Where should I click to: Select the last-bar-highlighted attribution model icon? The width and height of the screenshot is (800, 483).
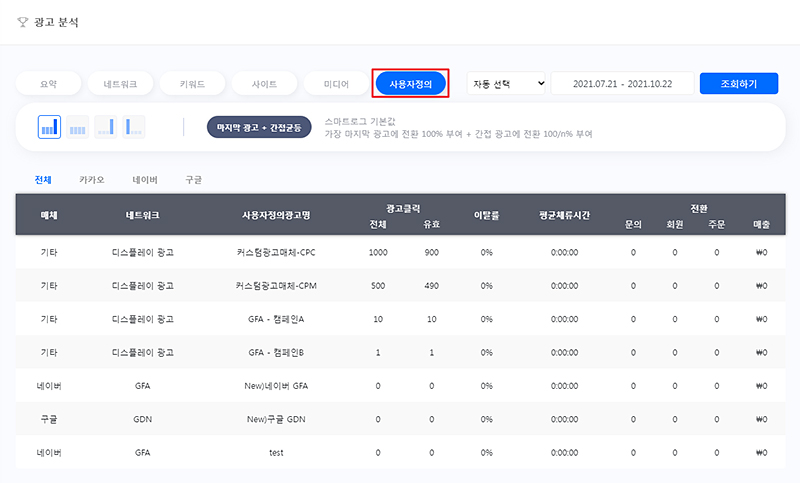106,127
